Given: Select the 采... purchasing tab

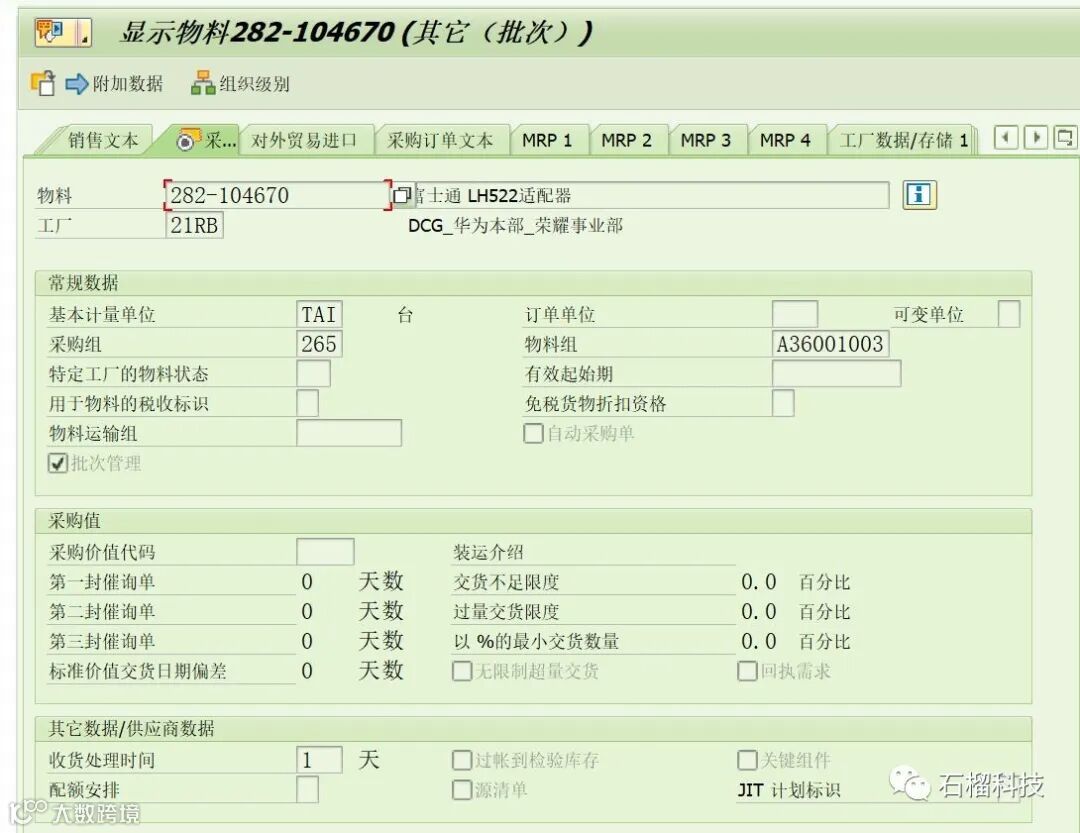Looking at the screenshot, I should point(207,141).
